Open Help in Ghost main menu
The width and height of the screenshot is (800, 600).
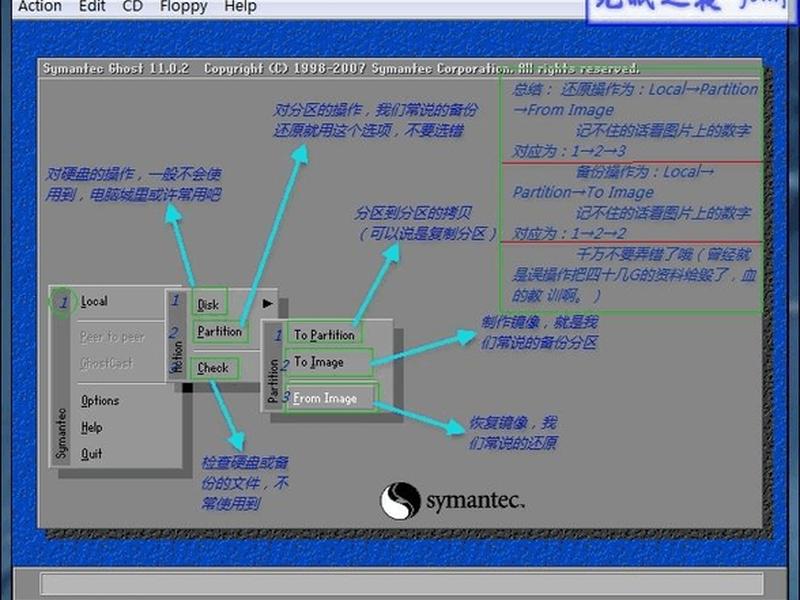coord(91,427)
